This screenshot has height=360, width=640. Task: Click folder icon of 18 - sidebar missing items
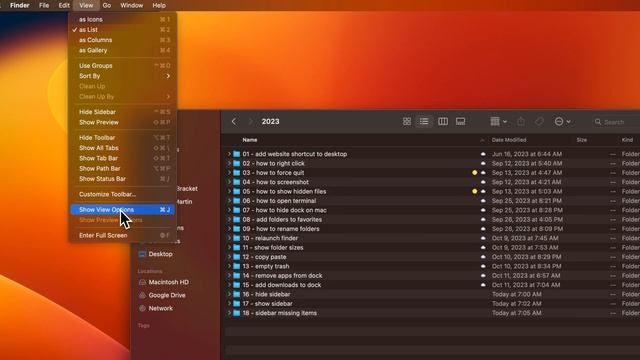click(236, 313)
